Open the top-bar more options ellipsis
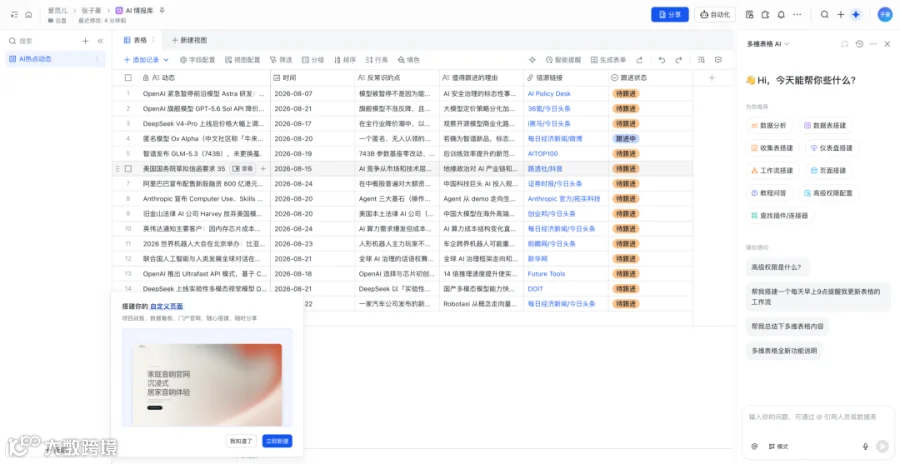 pos(797,14)
